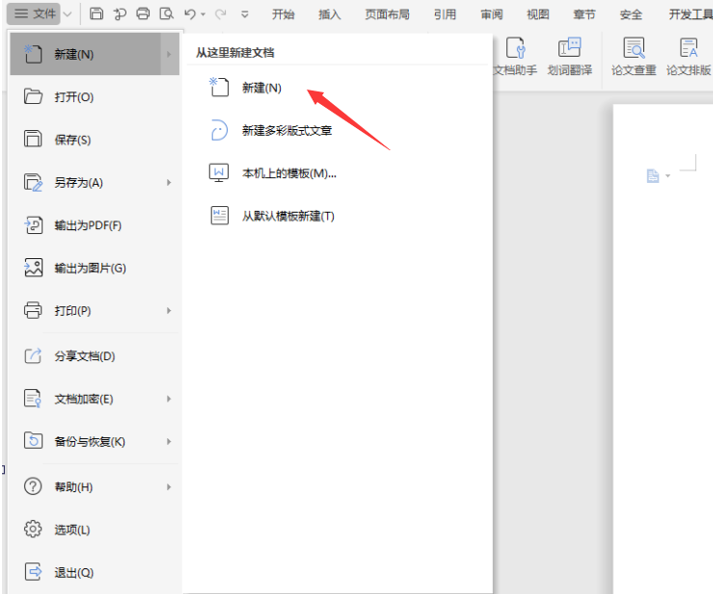Switch to the 视图 tab
Image resolution: width=713 pixels, height=594 pixels.
[538, 15]
